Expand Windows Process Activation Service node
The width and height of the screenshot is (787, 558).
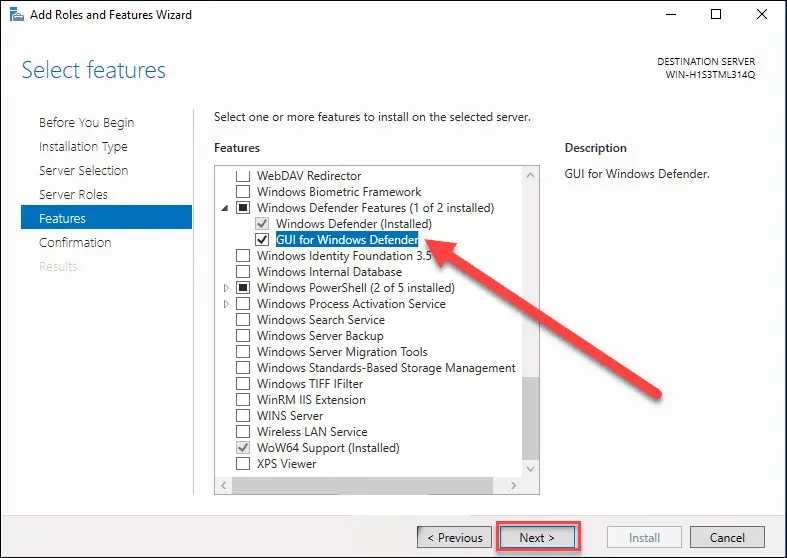click(226, 304)
